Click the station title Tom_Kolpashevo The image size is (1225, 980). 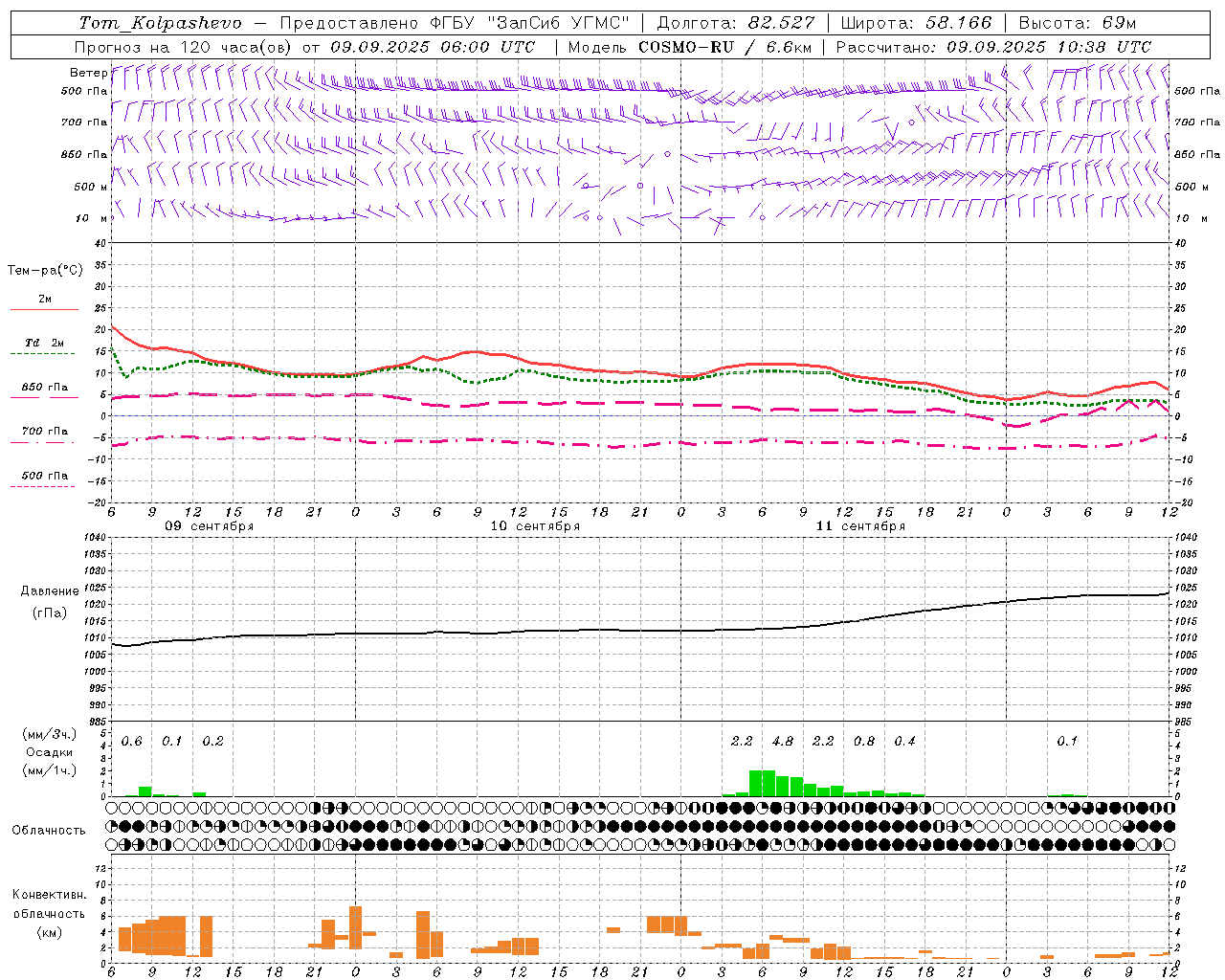coord(160,22)
